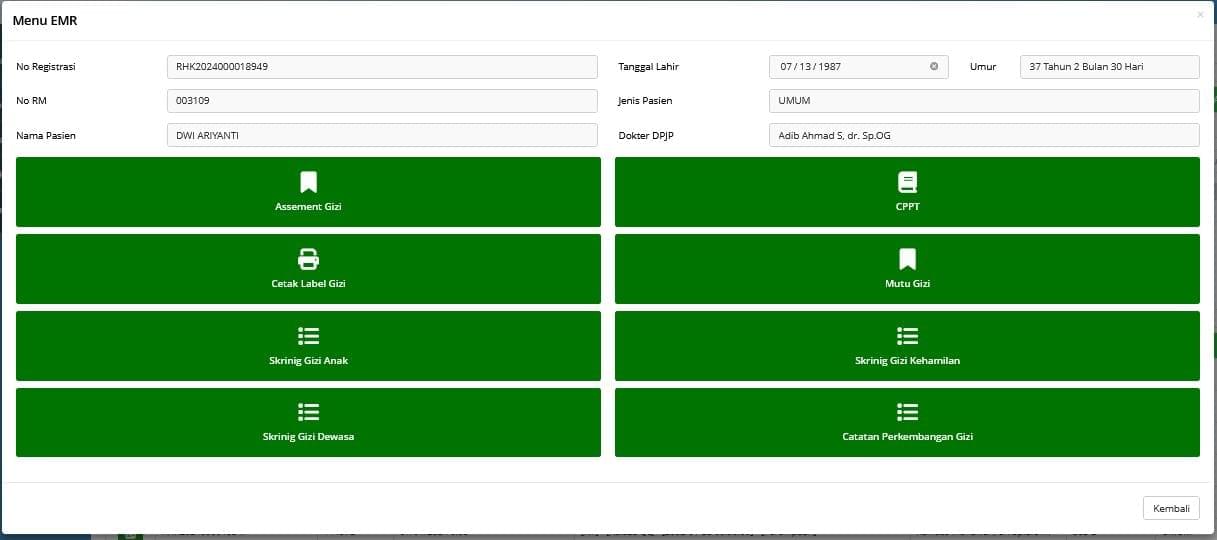This screenshot has height=540, width=1217.
Task: Click the No RM field
Action: tap(382, 101)
